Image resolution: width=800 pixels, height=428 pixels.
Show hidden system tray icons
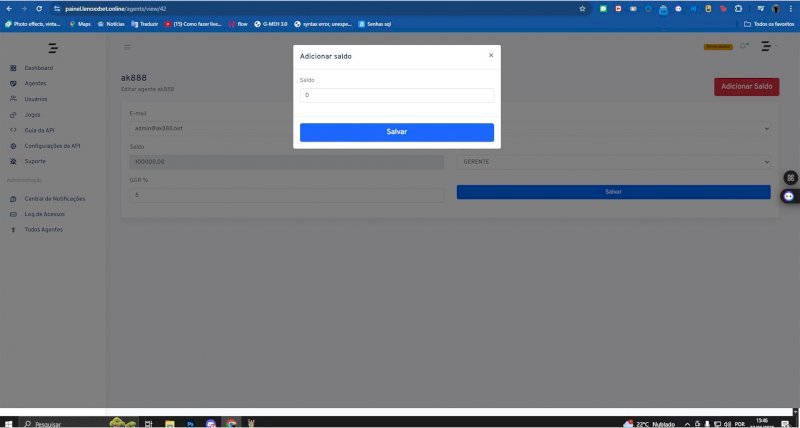click(687, 424)
